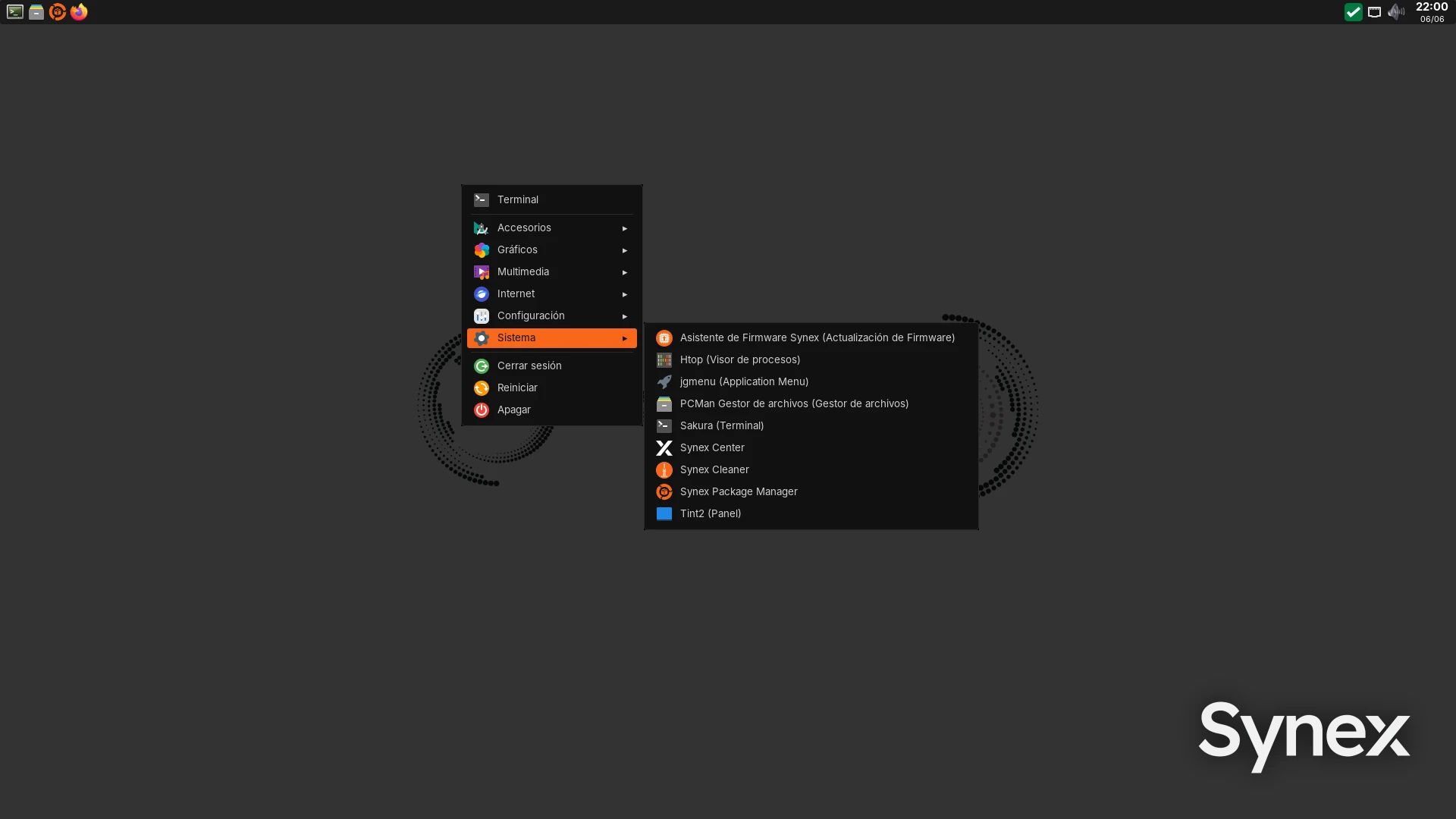Click the Synex Center X icon
The height and width of the screenshot is (819, 1456).
click(664, 448)
